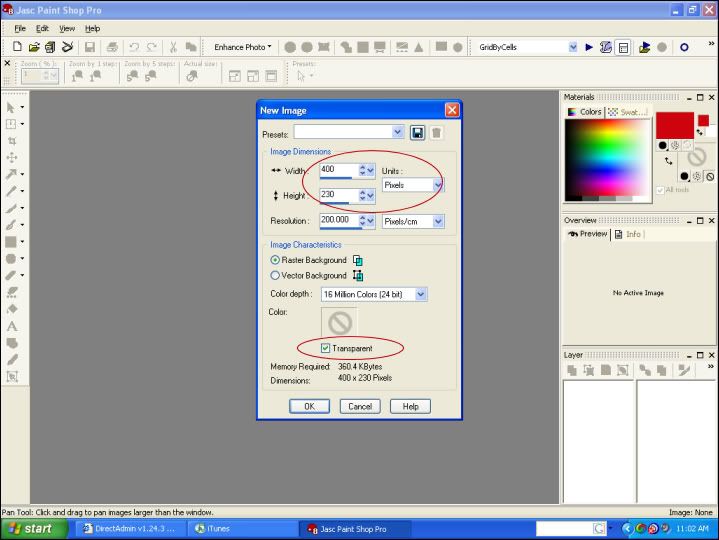The width and height of the screenshot is (719, 540).
Task: Select the Flood Fill tool
Action: (x=11, y=309)
